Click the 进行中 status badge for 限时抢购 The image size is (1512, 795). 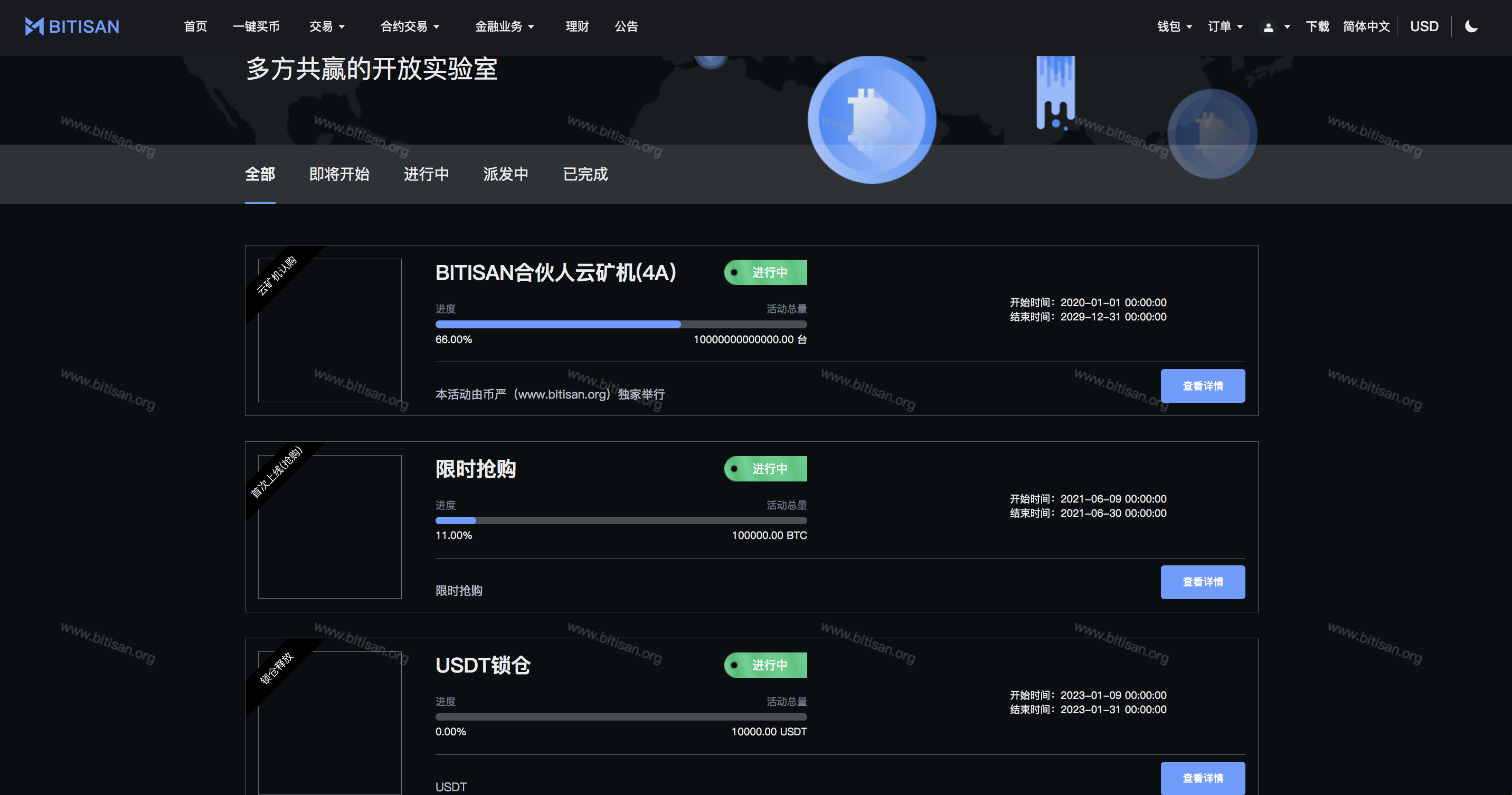[766, 469]
